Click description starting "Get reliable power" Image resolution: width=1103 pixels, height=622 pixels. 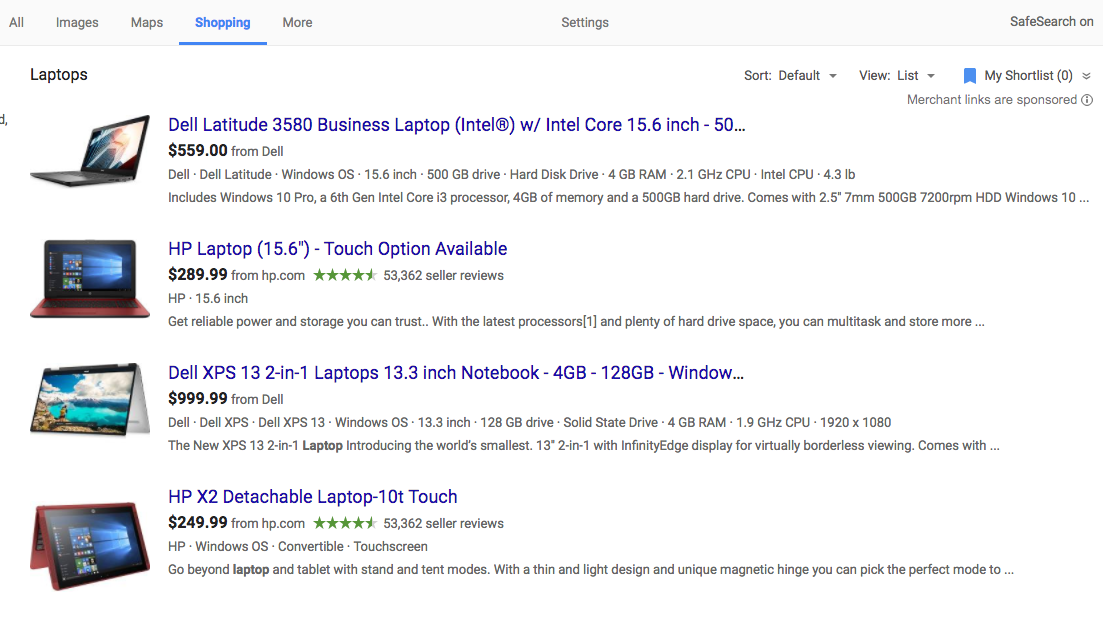point(576,322)
